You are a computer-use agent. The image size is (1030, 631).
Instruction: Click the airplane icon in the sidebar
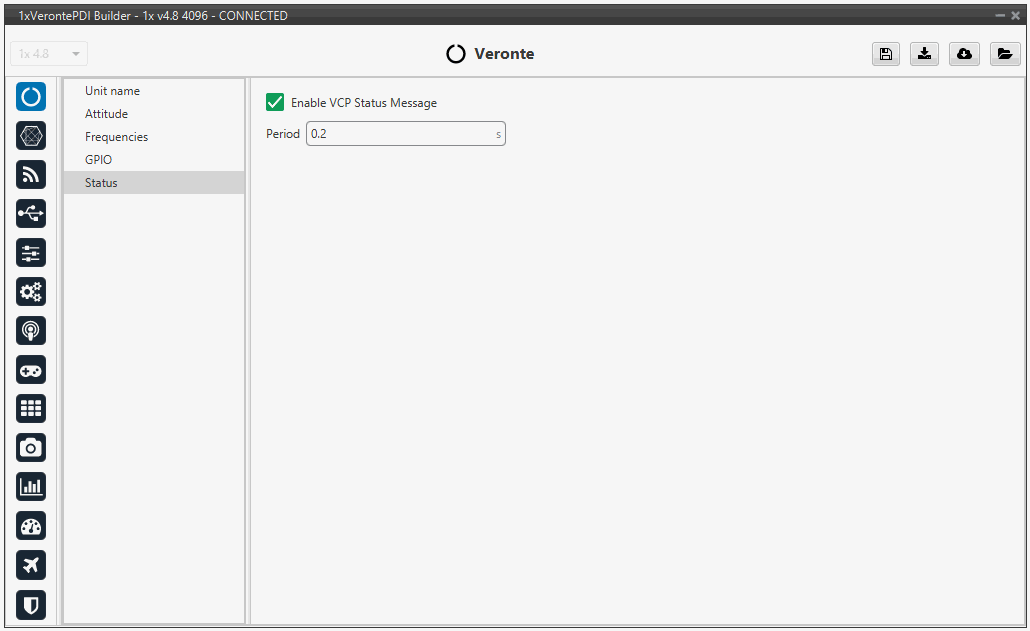tap(31, 565)
